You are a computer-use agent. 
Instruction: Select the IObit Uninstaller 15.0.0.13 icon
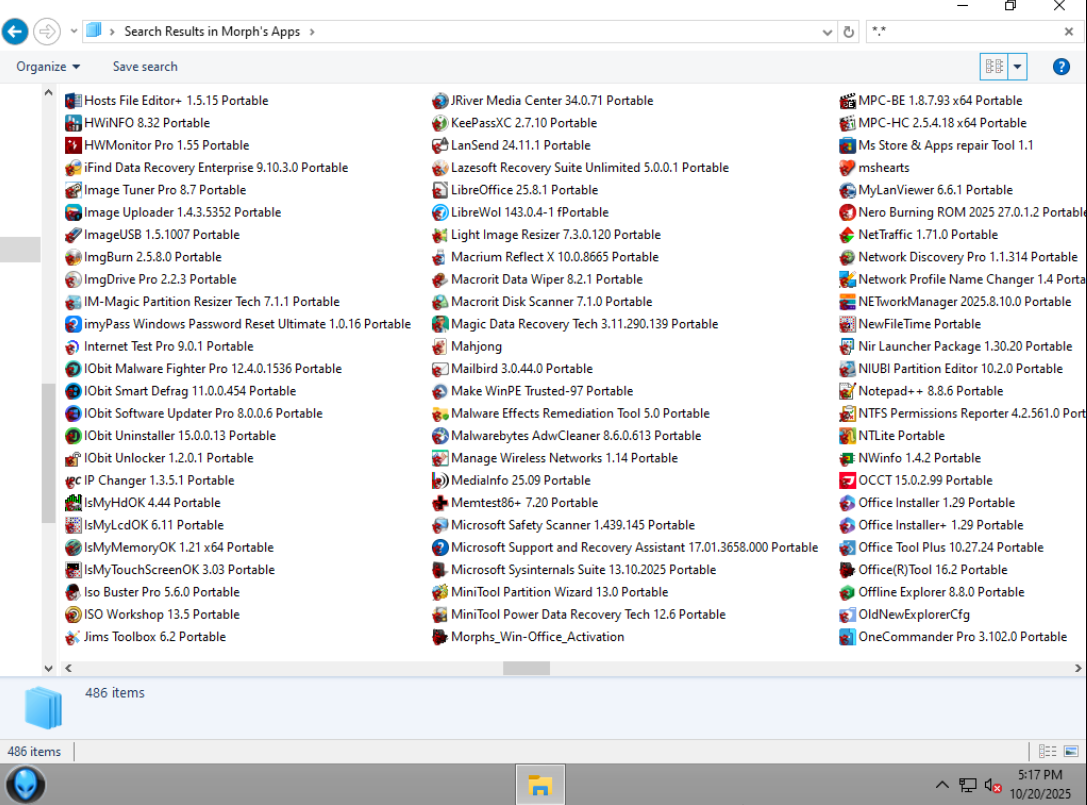[x=73, y=436]
